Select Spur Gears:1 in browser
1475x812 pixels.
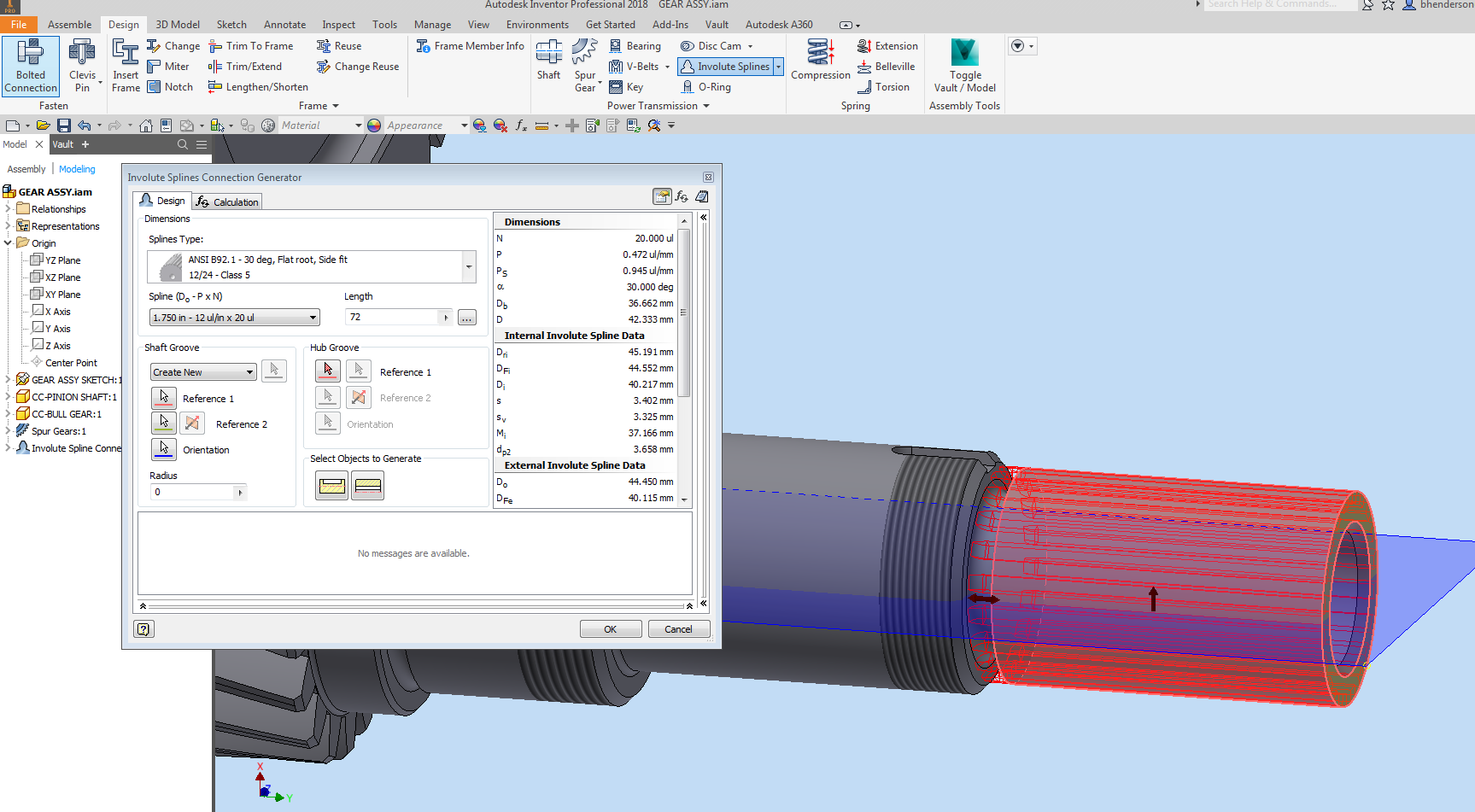(58, 431)
